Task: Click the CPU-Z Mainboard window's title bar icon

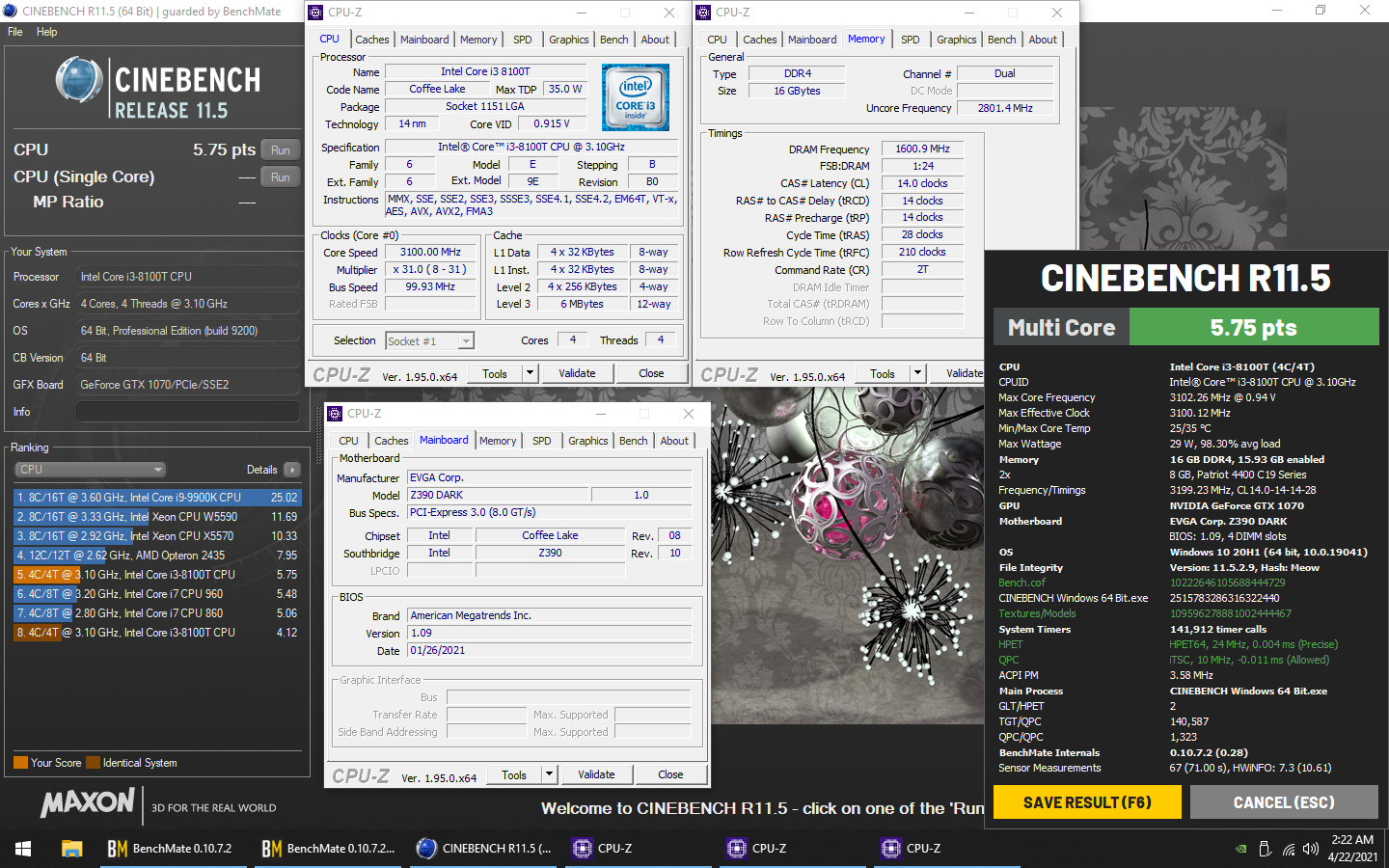Action: [x=335, y=414]
